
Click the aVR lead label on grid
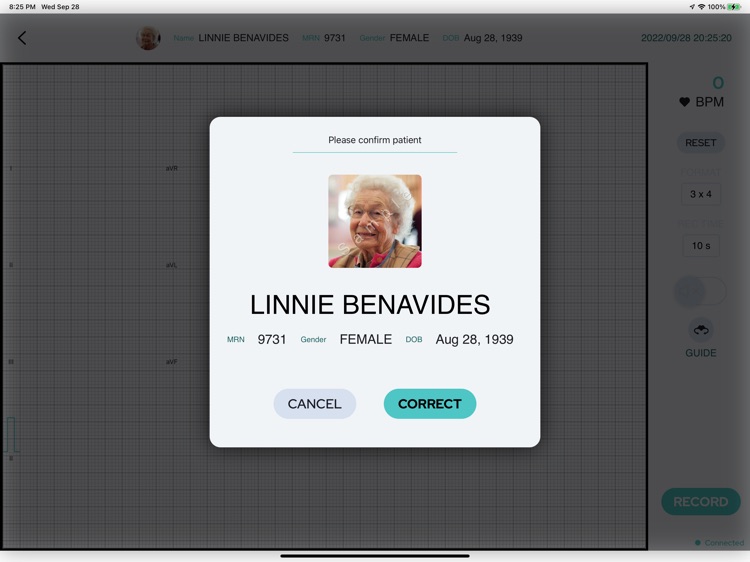[x=172, y=168]
